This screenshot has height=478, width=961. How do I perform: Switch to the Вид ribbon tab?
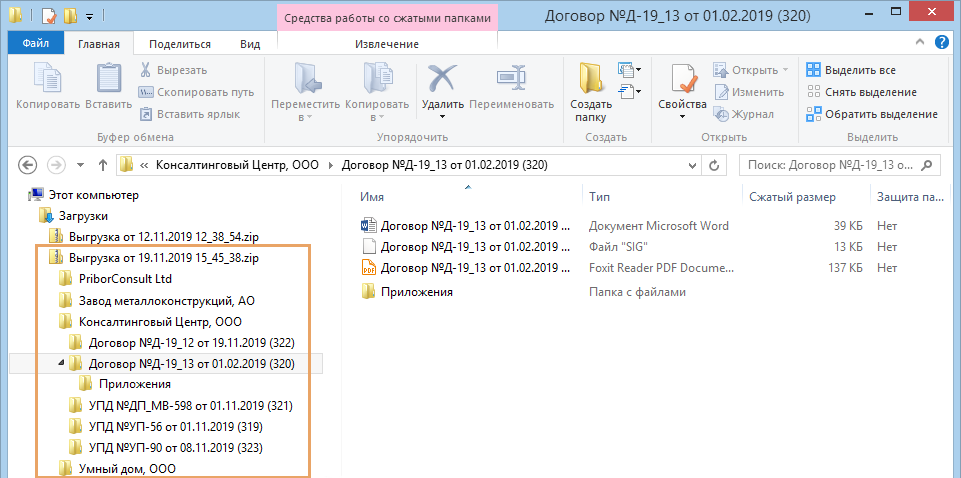(x=250, y=44)
